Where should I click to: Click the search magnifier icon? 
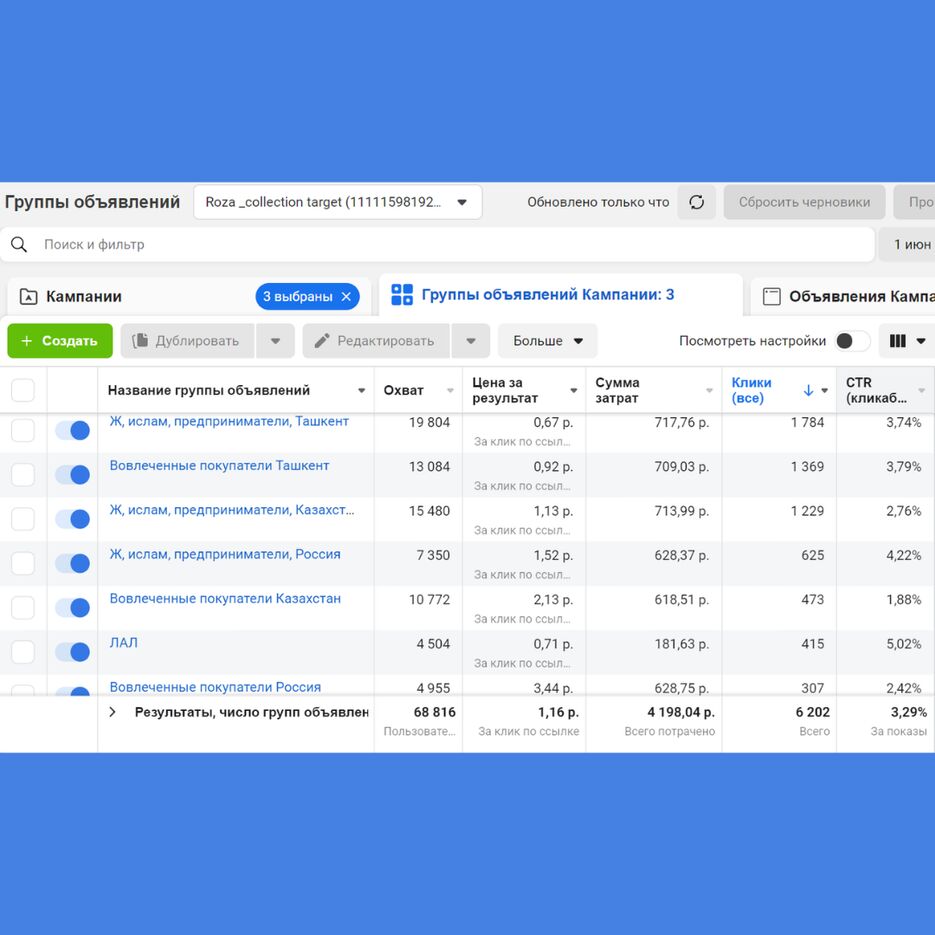point(19,244)
